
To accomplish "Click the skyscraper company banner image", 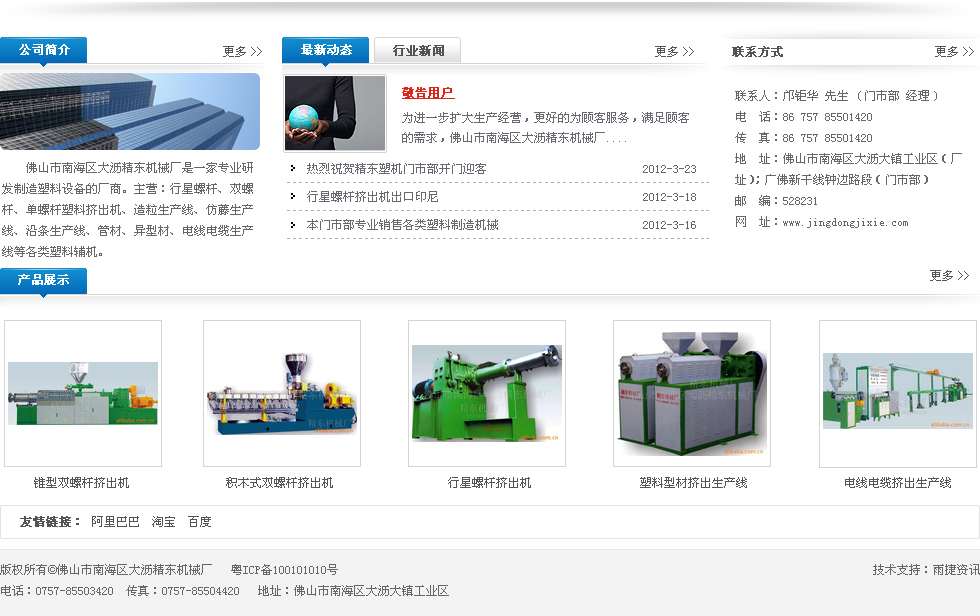I will pos(130,111).
